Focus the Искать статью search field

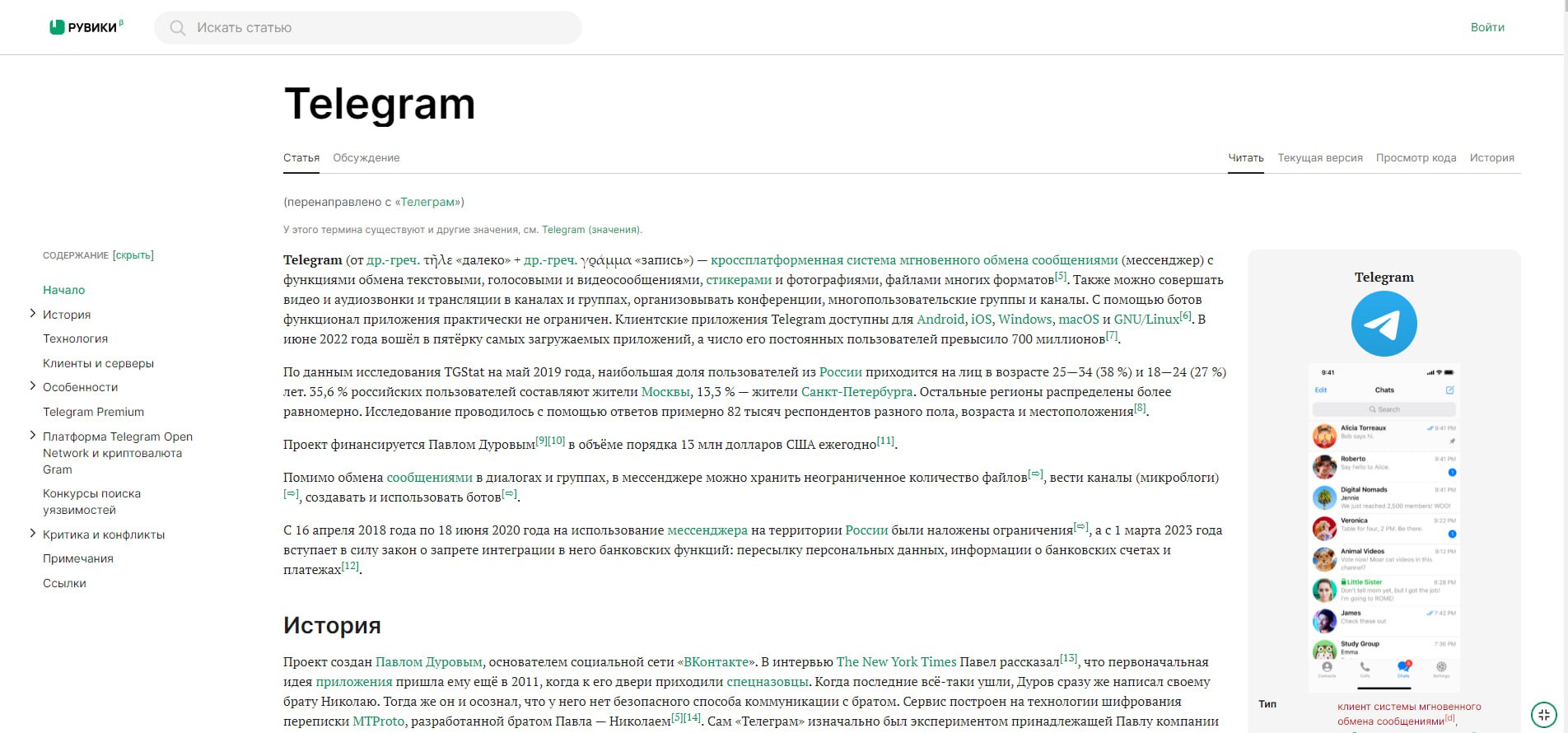(x=368, y=27)
